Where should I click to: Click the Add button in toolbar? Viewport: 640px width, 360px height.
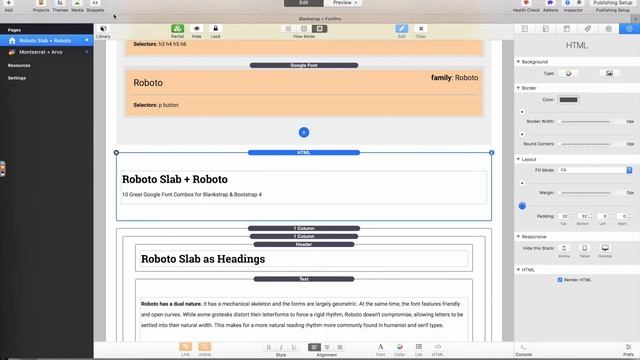8,5
